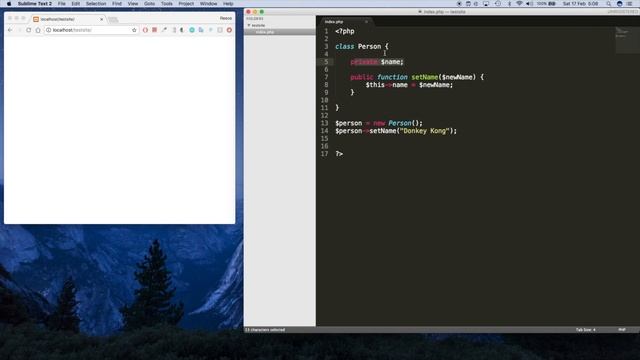The height and width of the screenshot is (360, 640).
Task: Click the word 'private' on line 5
Action: pyautogui.click(x=364, y=62)
